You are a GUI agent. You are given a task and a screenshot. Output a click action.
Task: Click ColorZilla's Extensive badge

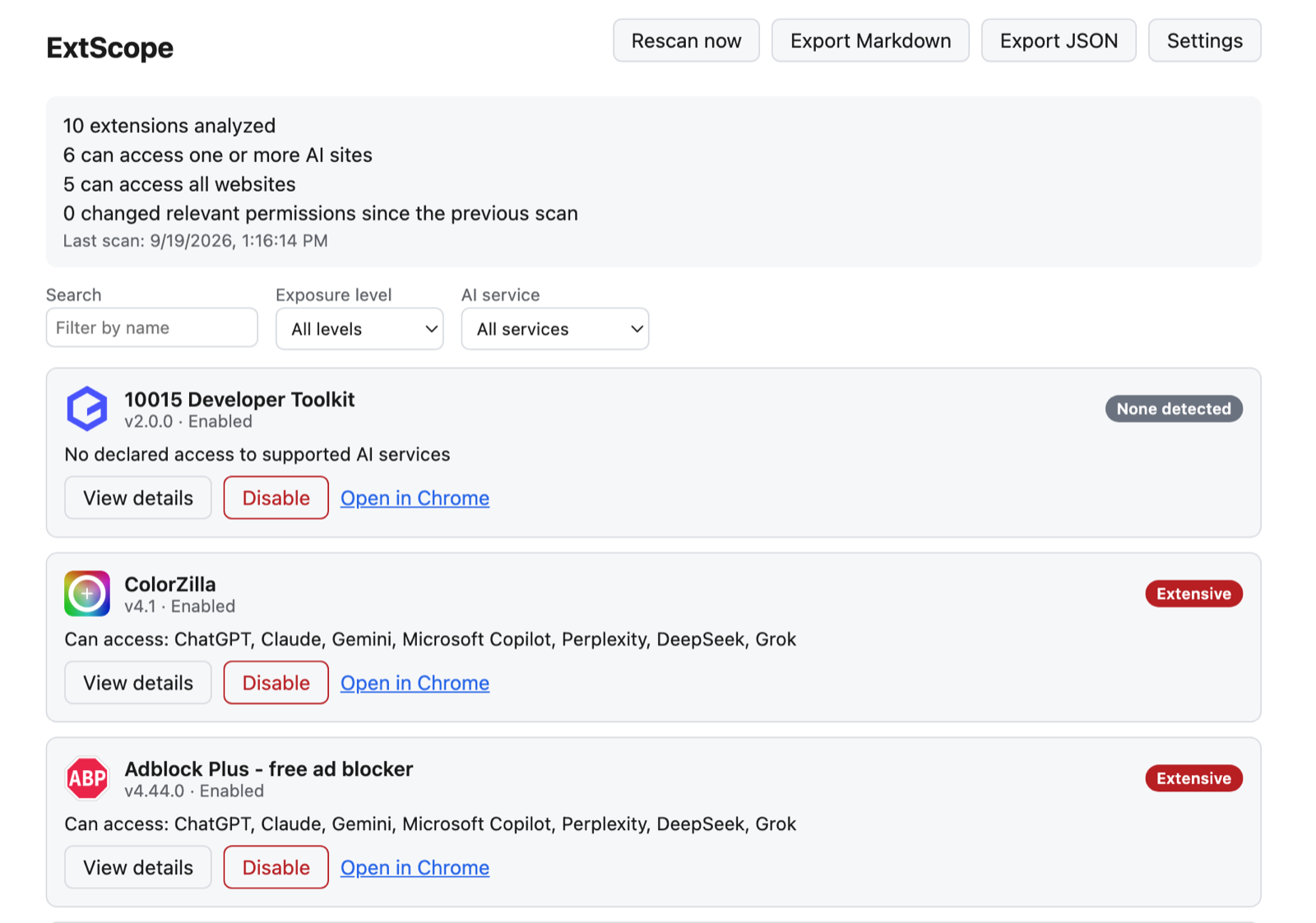click(x=1193, y=594)
